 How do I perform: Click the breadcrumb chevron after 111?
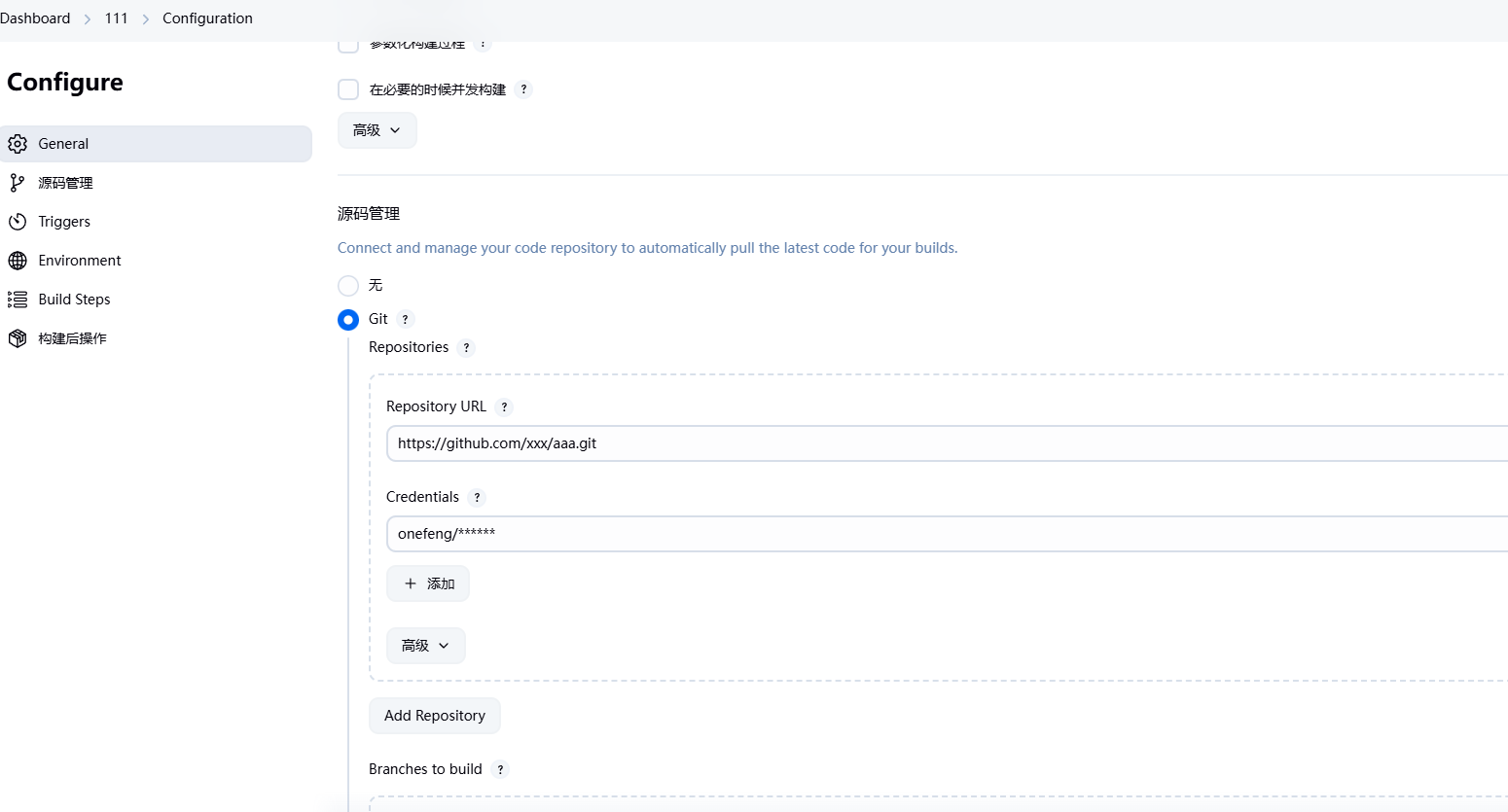pos(146,19)
